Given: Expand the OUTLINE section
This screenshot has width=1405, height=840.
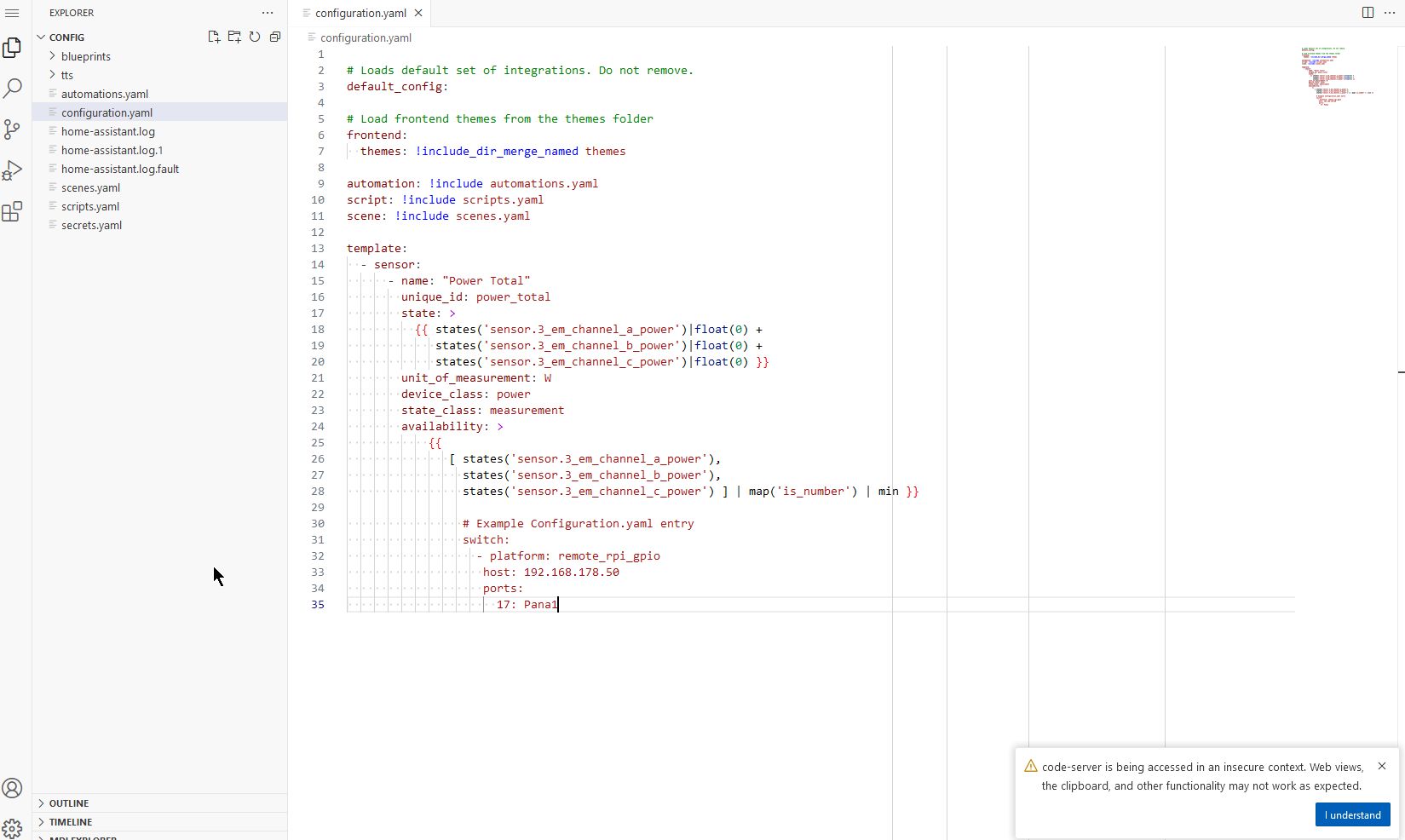Looking at the screenshot, I should (x=69, y=803).
